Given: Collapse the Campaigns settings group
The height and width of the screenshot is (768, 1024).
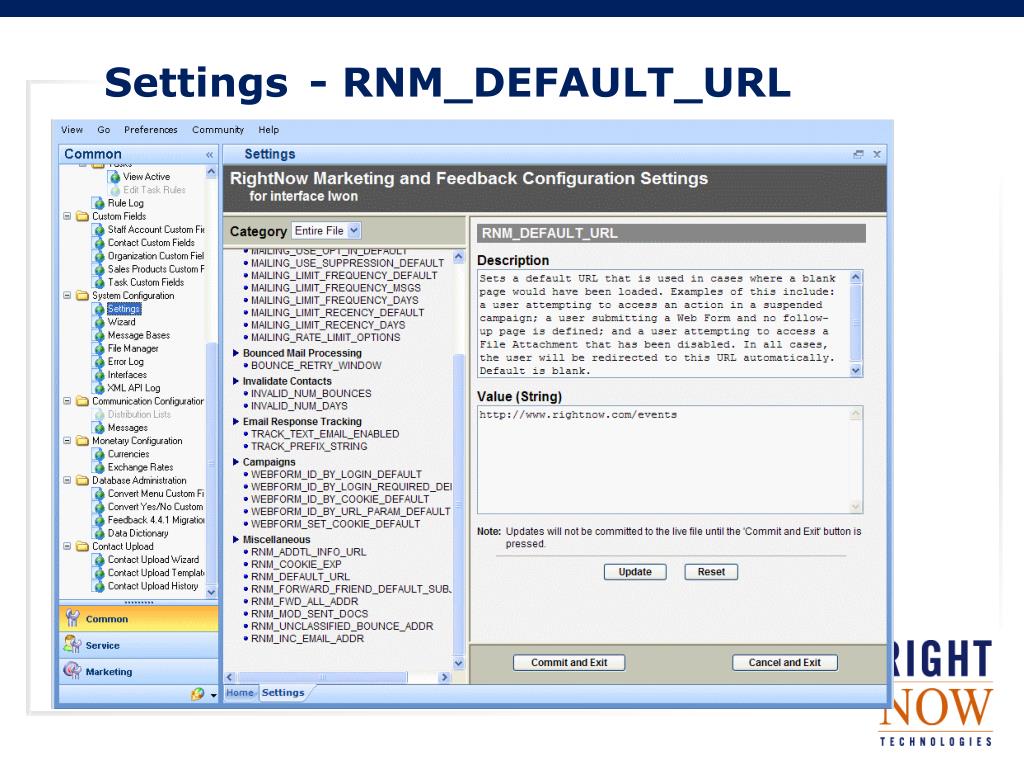Looking at the screenshot, I should coord(236,462).
